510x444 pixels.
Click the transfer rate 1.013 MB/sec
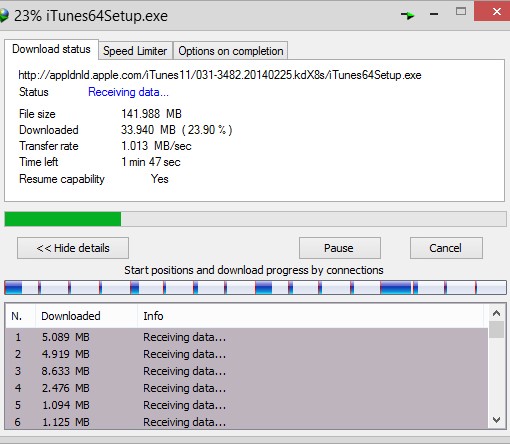(156, 146)
